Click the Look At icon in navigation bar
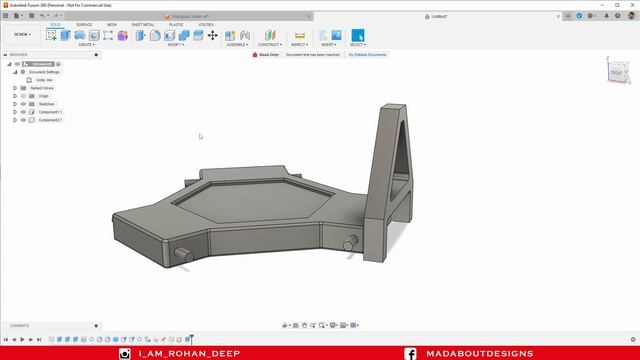The height and width of the screenshot is (360, 640). (296, 325)
